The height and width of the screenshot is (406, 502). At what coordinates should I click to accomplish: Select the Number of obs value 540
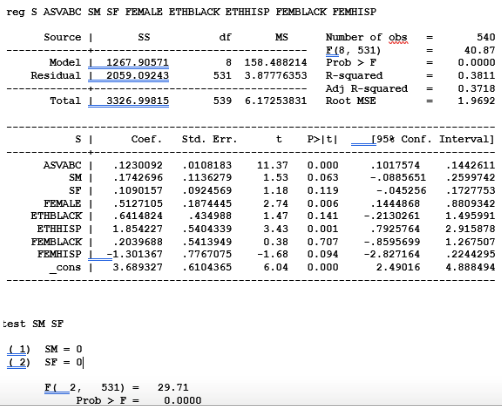point(486,37)
